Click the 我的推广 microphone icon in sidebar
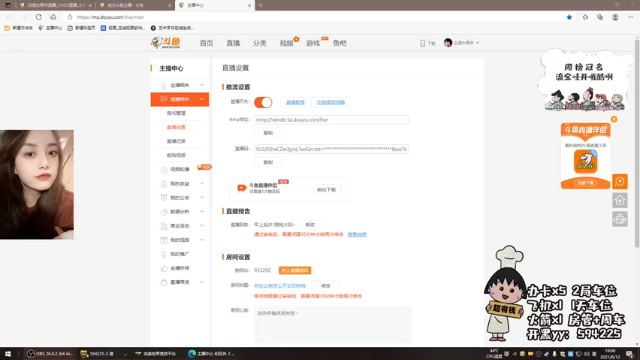The height and width of the screenshot is (360, 640). (164, 254)
